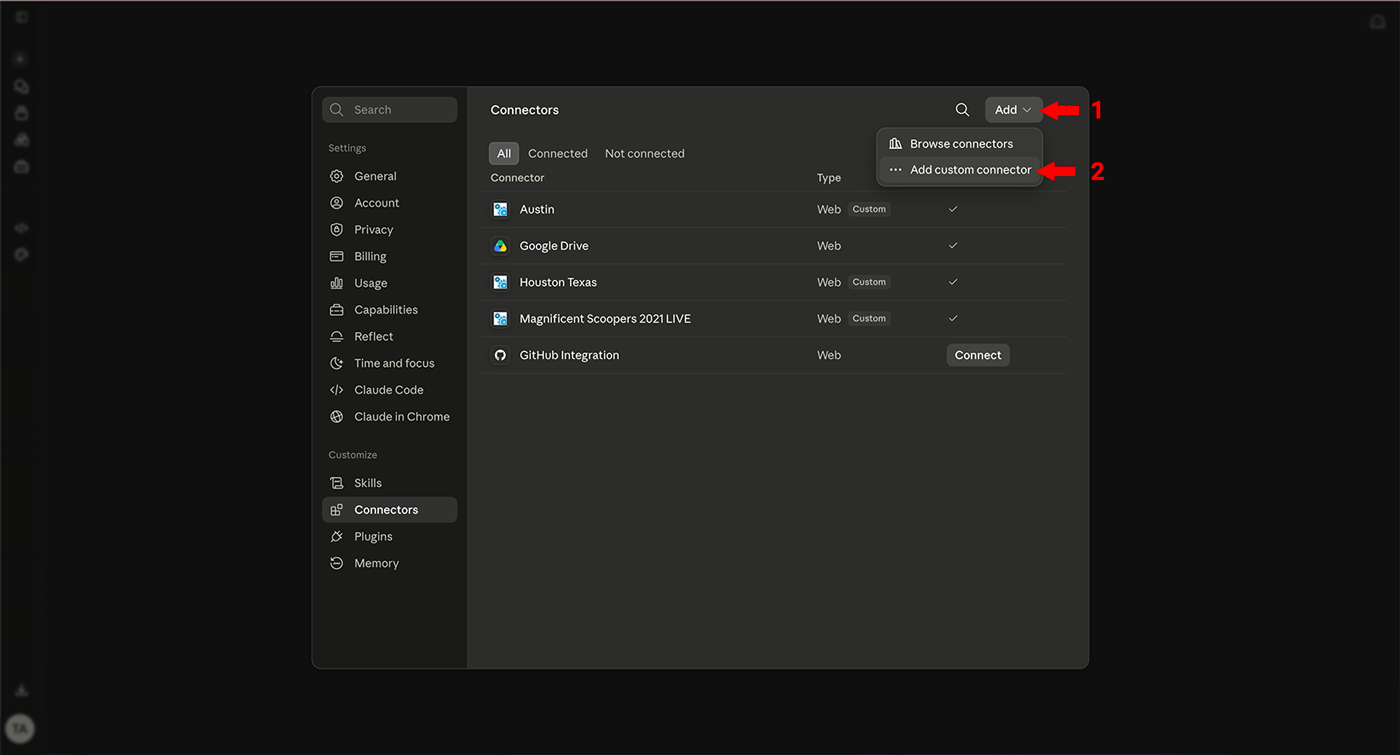Click the checkmark in the Houston Texas row
Viewport: 1400px width, 755px height.
953,282
